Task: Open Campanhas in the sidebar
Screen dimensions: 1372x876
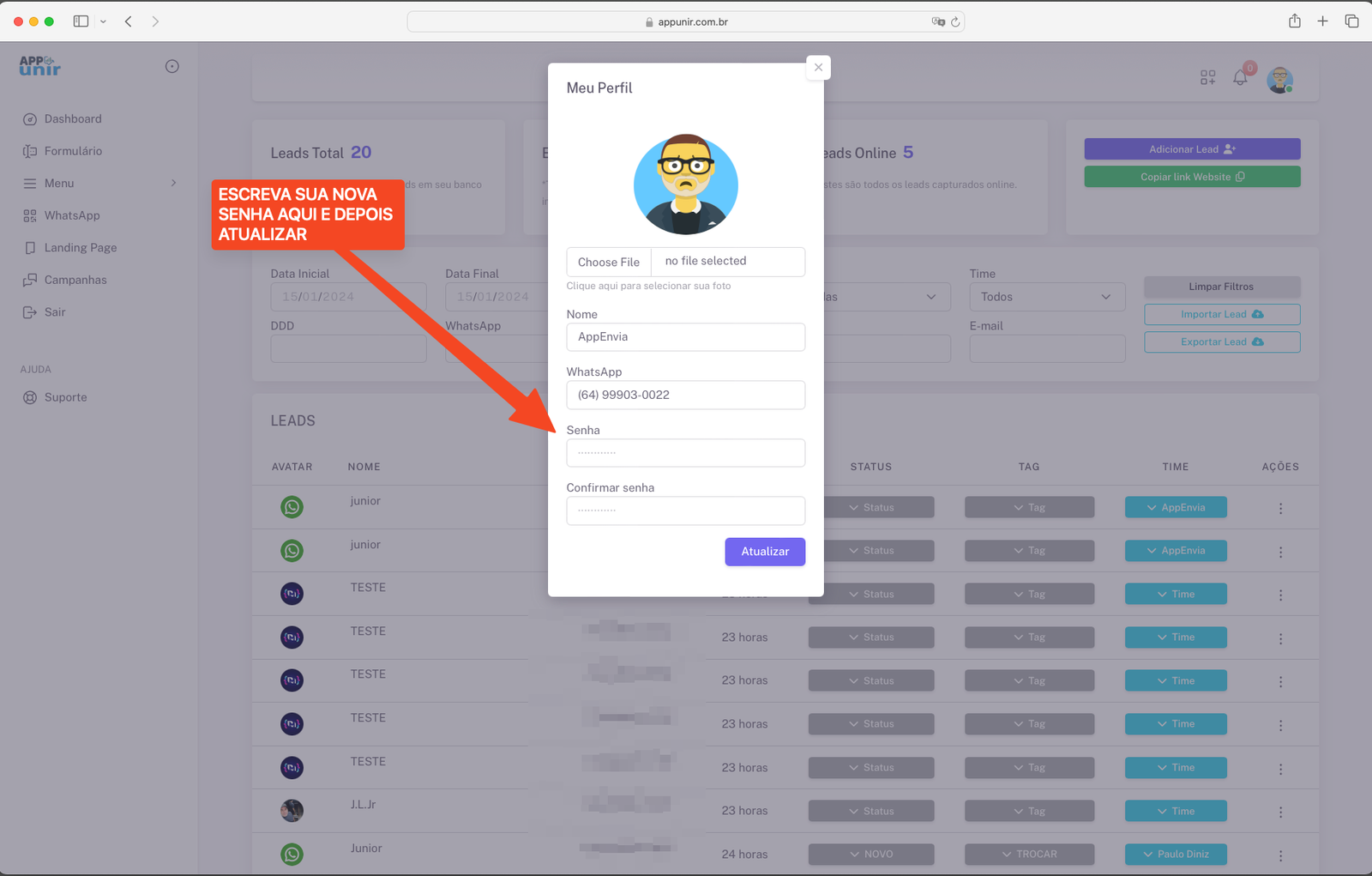Action: click(75, 281)
